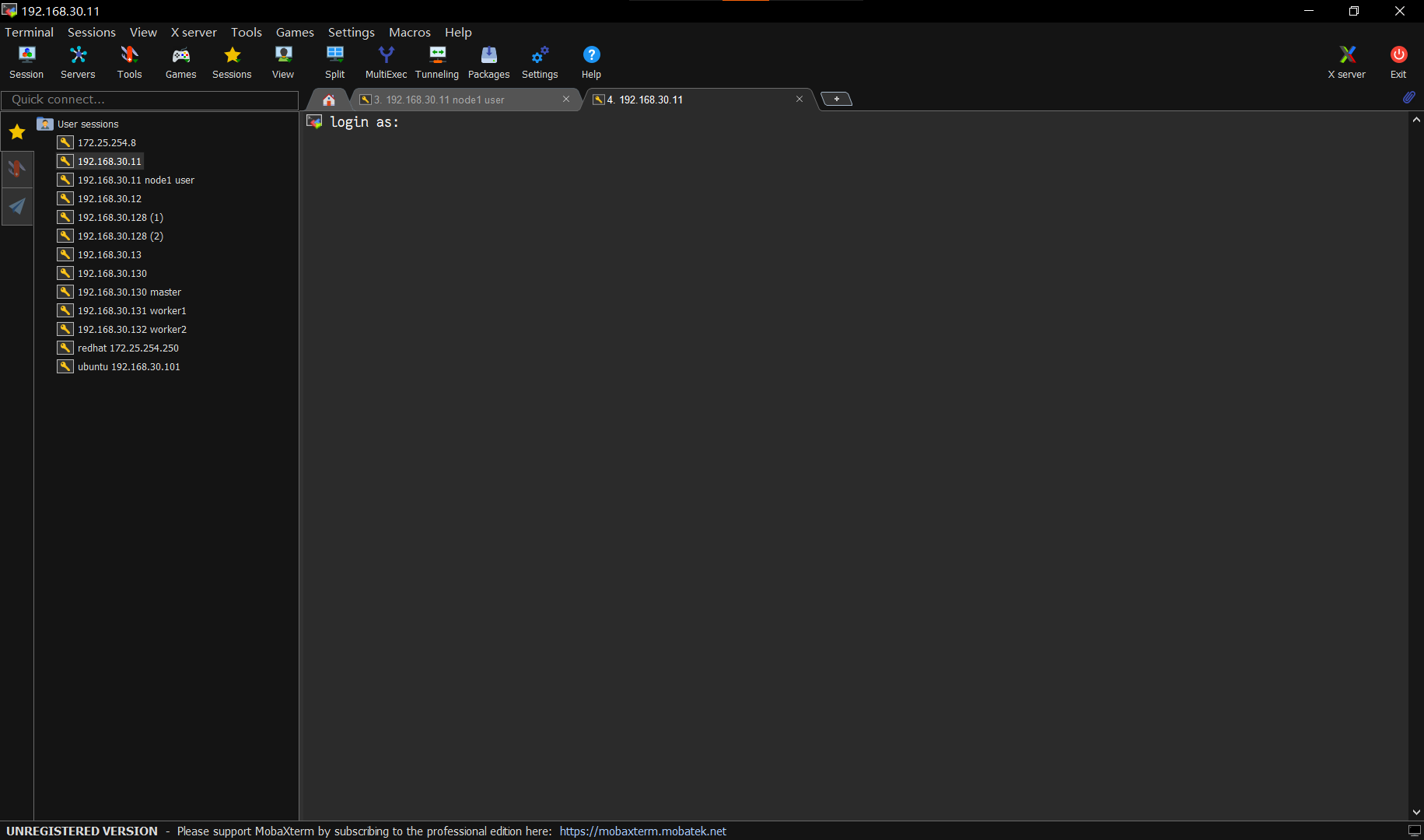The image size is (1424, 840).
Task: Click the X server icon
Action: coord(1346,62)
